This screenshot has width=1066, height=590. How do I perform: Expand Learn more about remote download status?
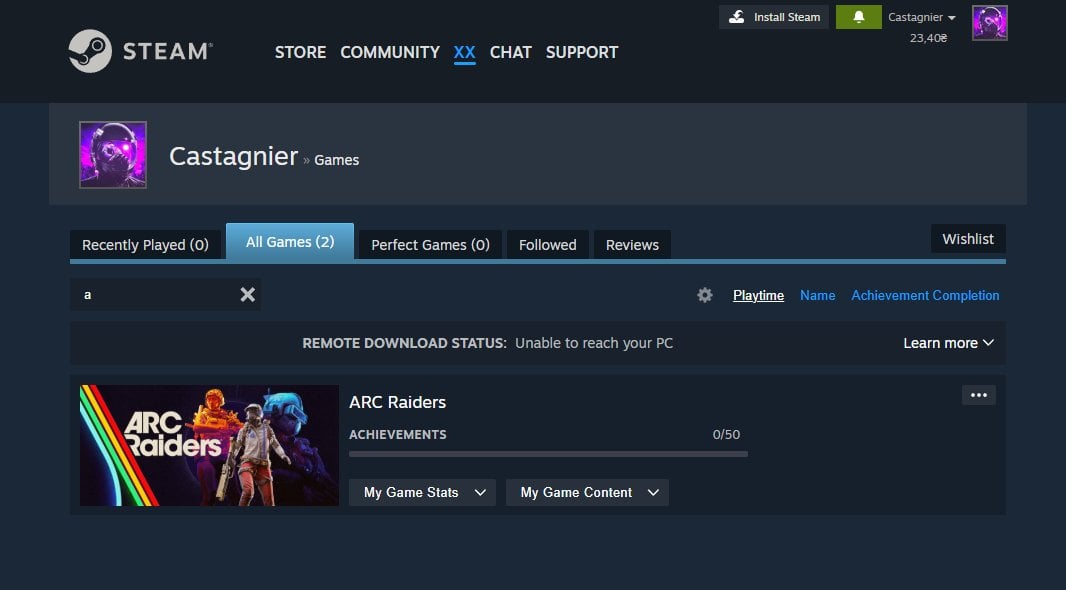(x=948, y=343)
